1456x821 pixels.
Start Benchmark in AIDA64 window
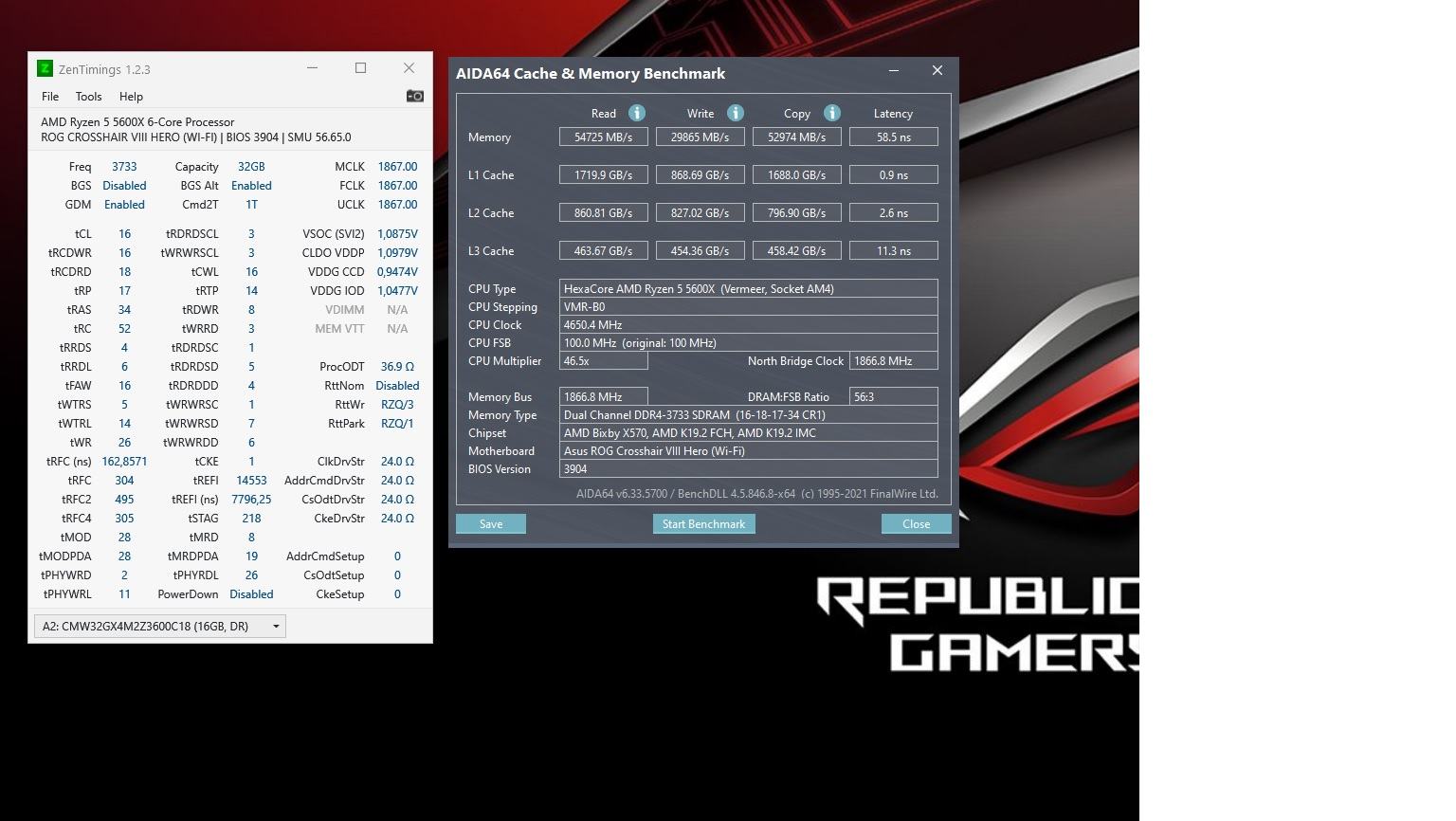(703, 524)
